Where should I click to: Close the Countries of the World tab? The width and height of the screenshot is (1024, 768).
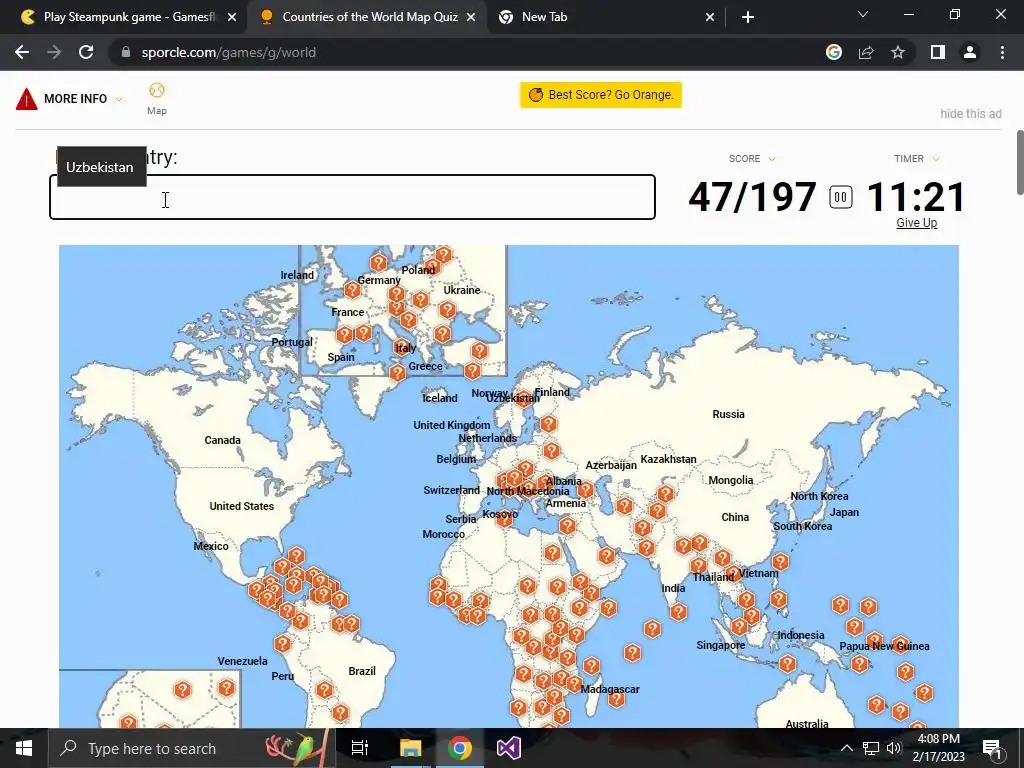click(x=471, y=18)
